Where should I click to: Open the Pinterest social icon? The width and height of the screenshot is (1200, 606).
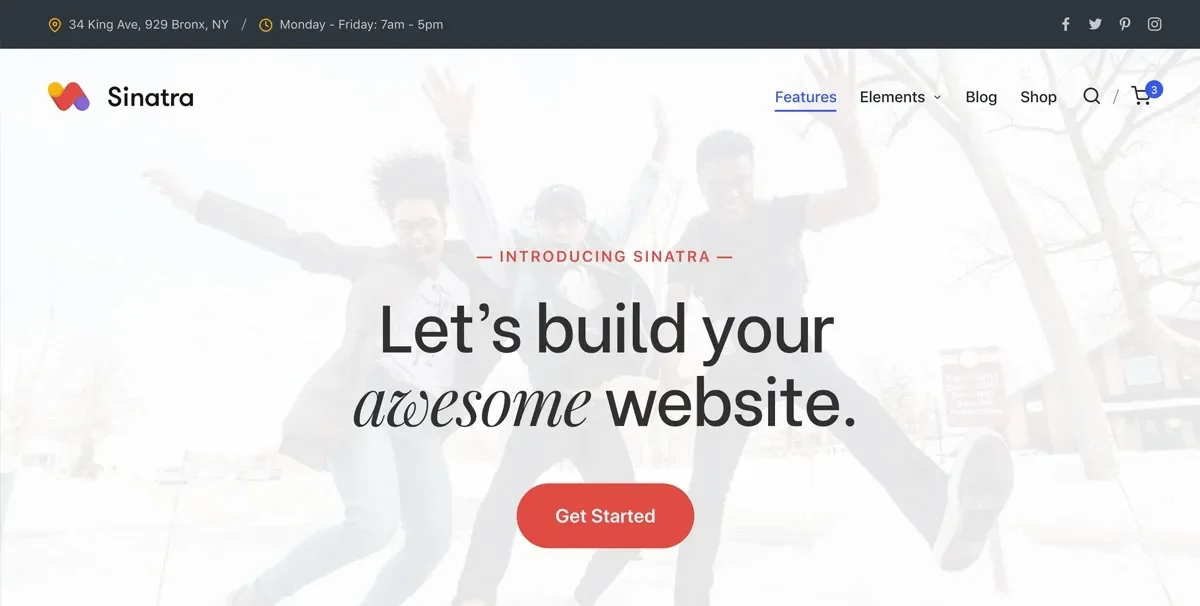click(x=1125, y=24)
